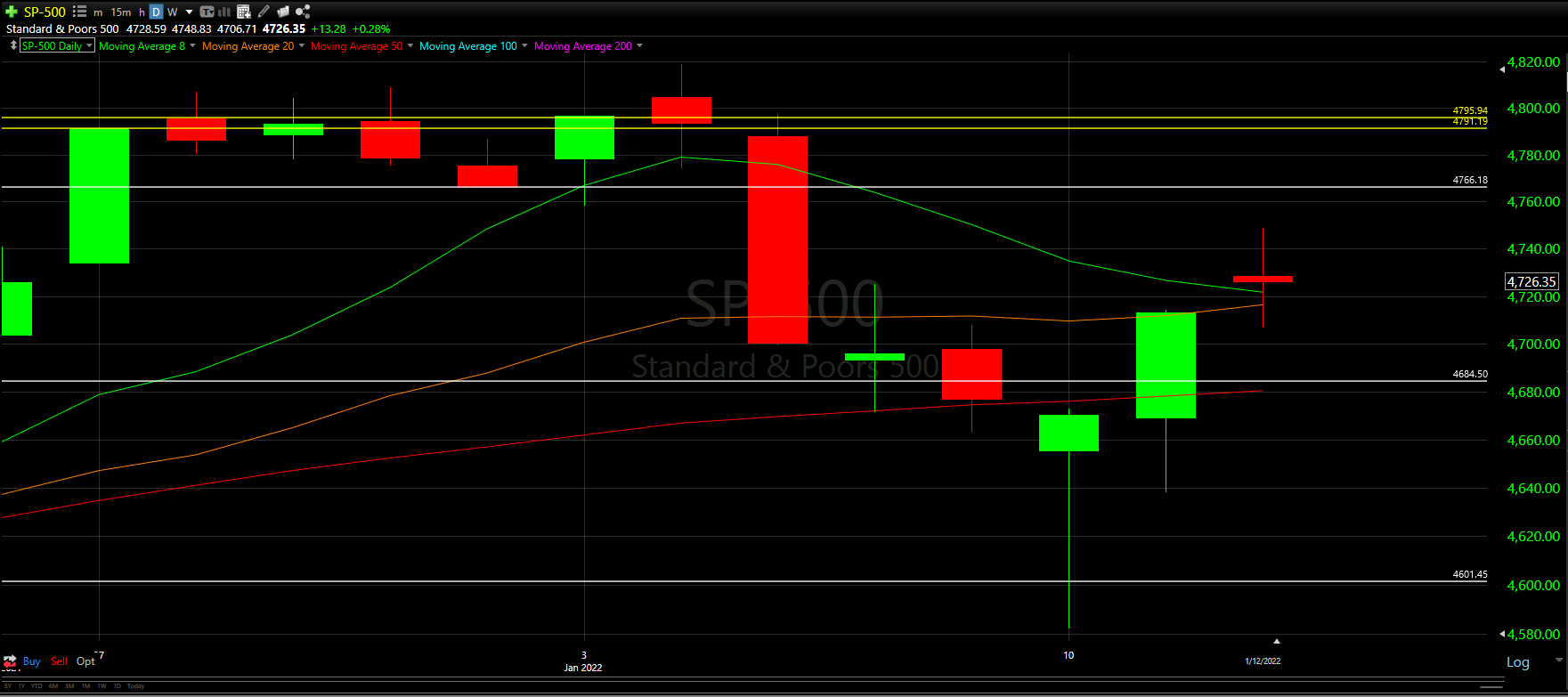Select the 3M range button
The width and height of the screenshot is (1568, 697).
coord(69,686)
